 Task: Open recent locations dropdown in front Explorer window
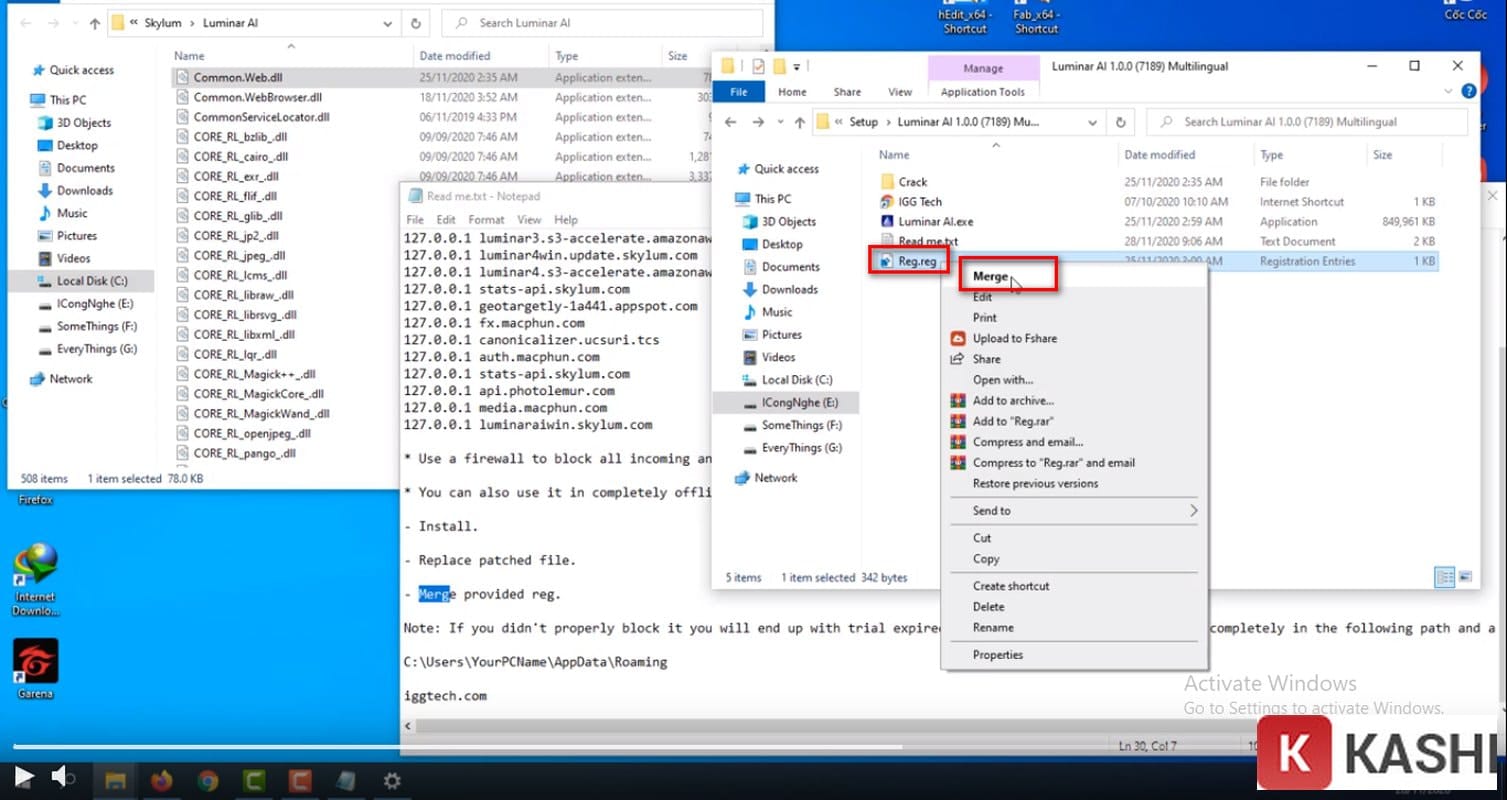pyautogui.click(x=778, y=122)
